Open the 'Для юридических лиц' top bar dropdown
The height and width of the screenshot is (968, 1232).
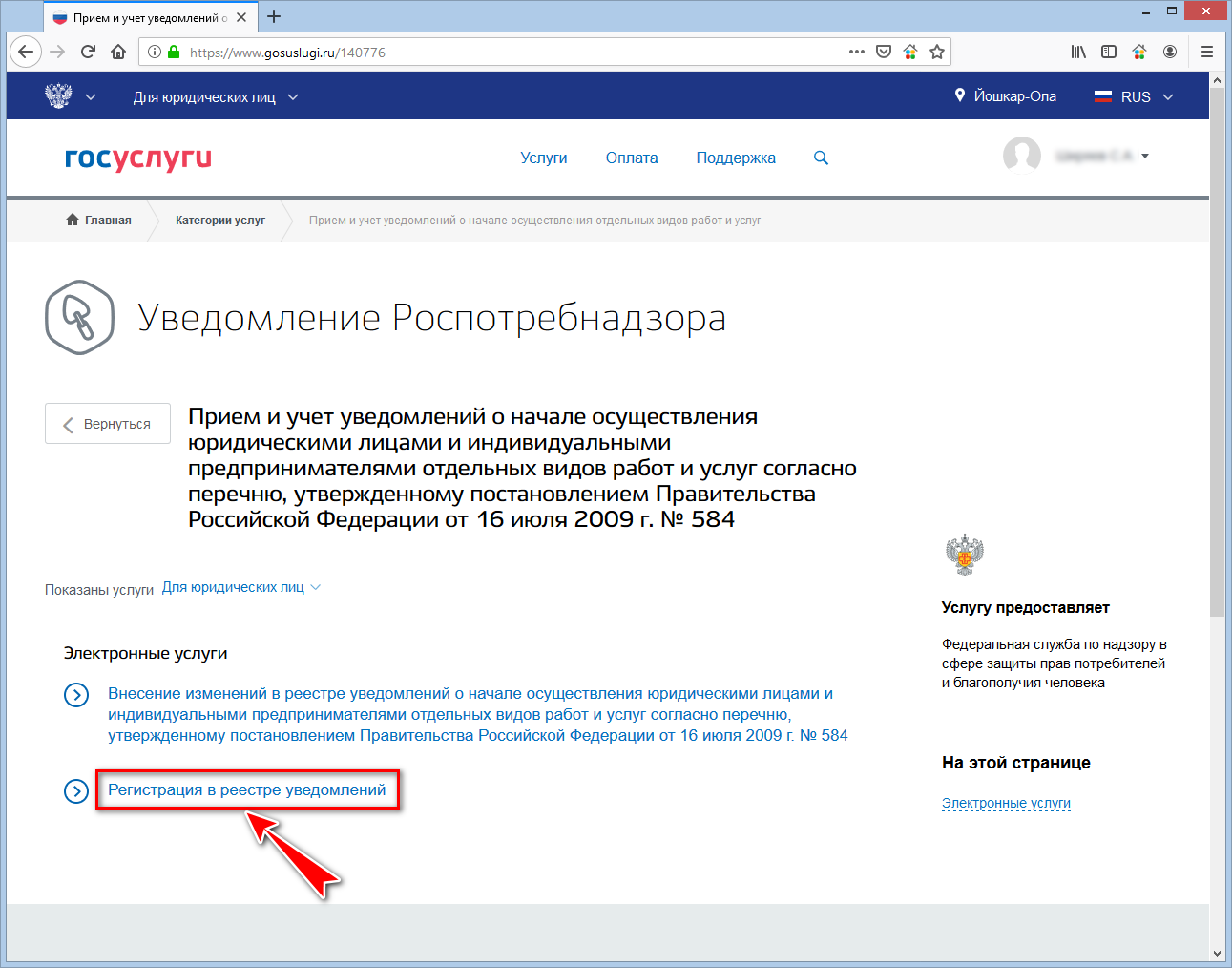[x=216, y=97]
